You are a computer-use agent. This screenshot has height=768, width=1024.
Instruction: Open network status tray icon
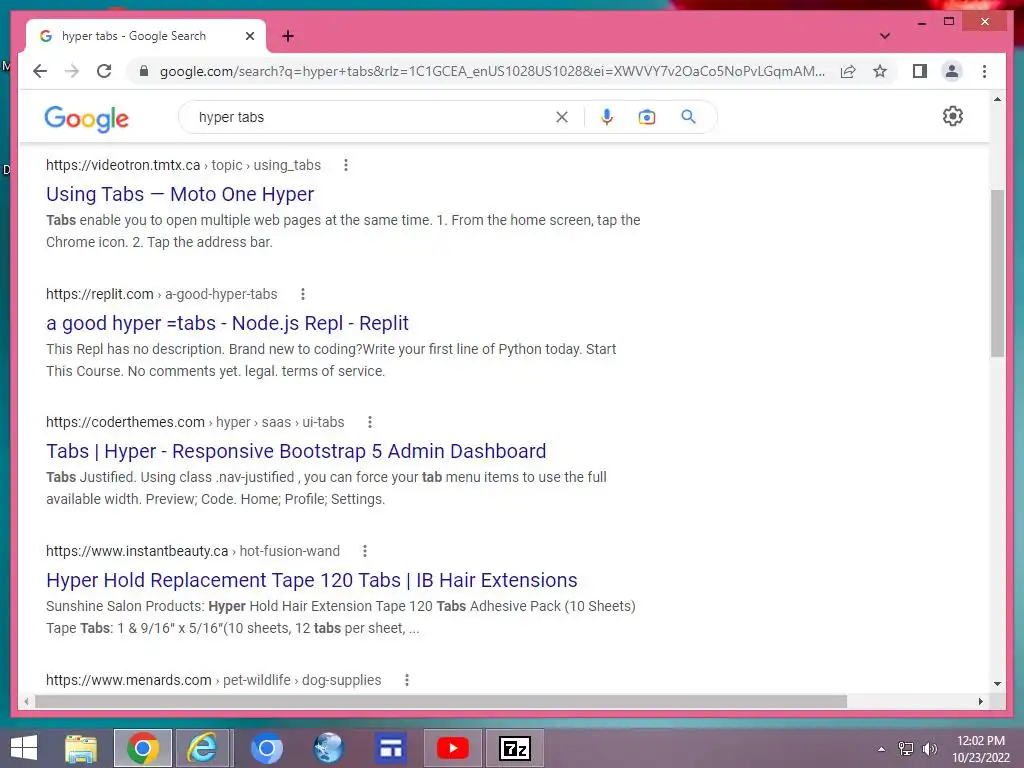pyautogui.click(x=906, y=749)
